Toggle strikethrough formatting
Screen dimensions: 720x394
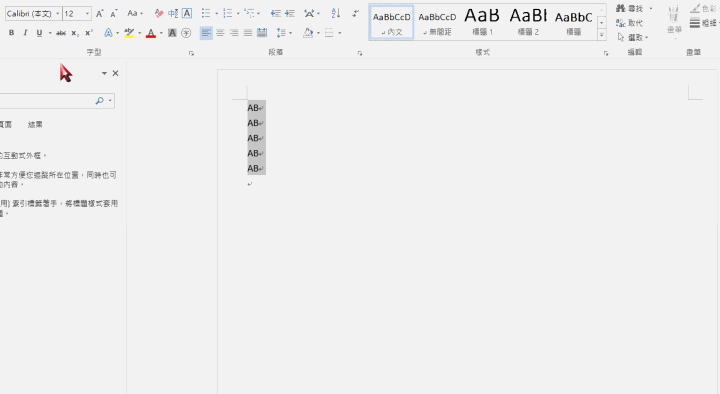point(61,33)
